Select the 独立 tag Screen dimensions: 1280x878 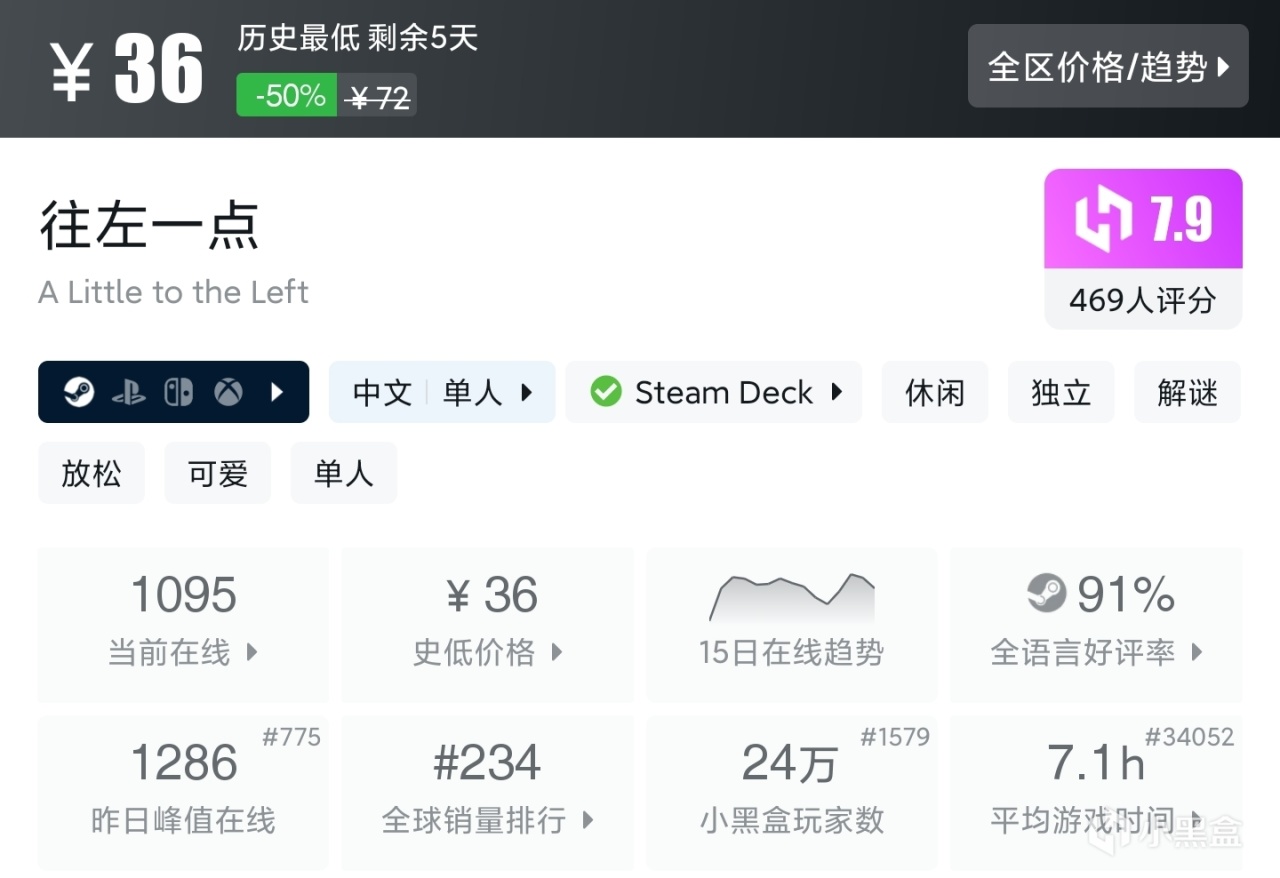click(x=1061, y=392)
